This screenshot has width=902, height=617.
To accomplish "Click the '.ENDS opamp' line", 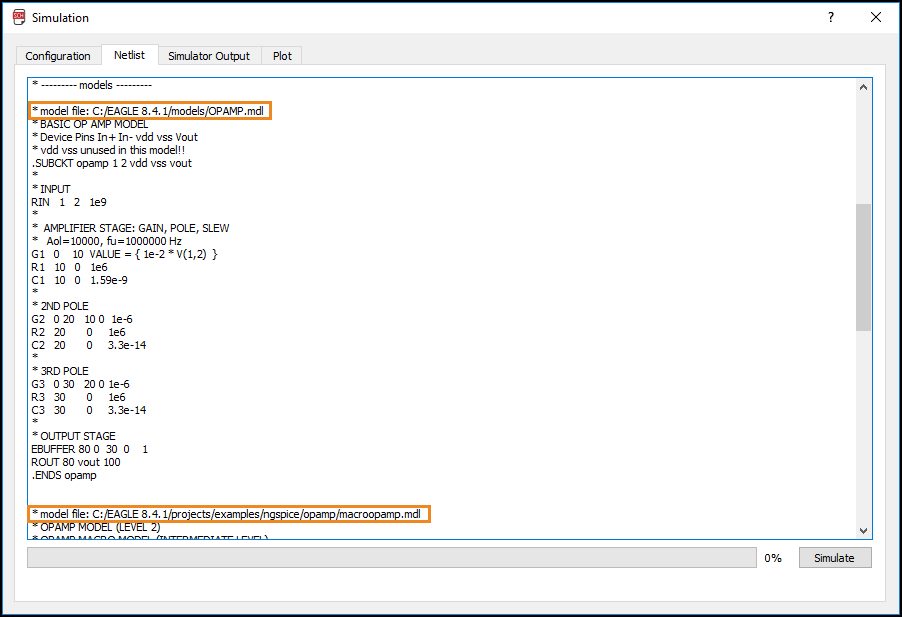I will point(64,476).
